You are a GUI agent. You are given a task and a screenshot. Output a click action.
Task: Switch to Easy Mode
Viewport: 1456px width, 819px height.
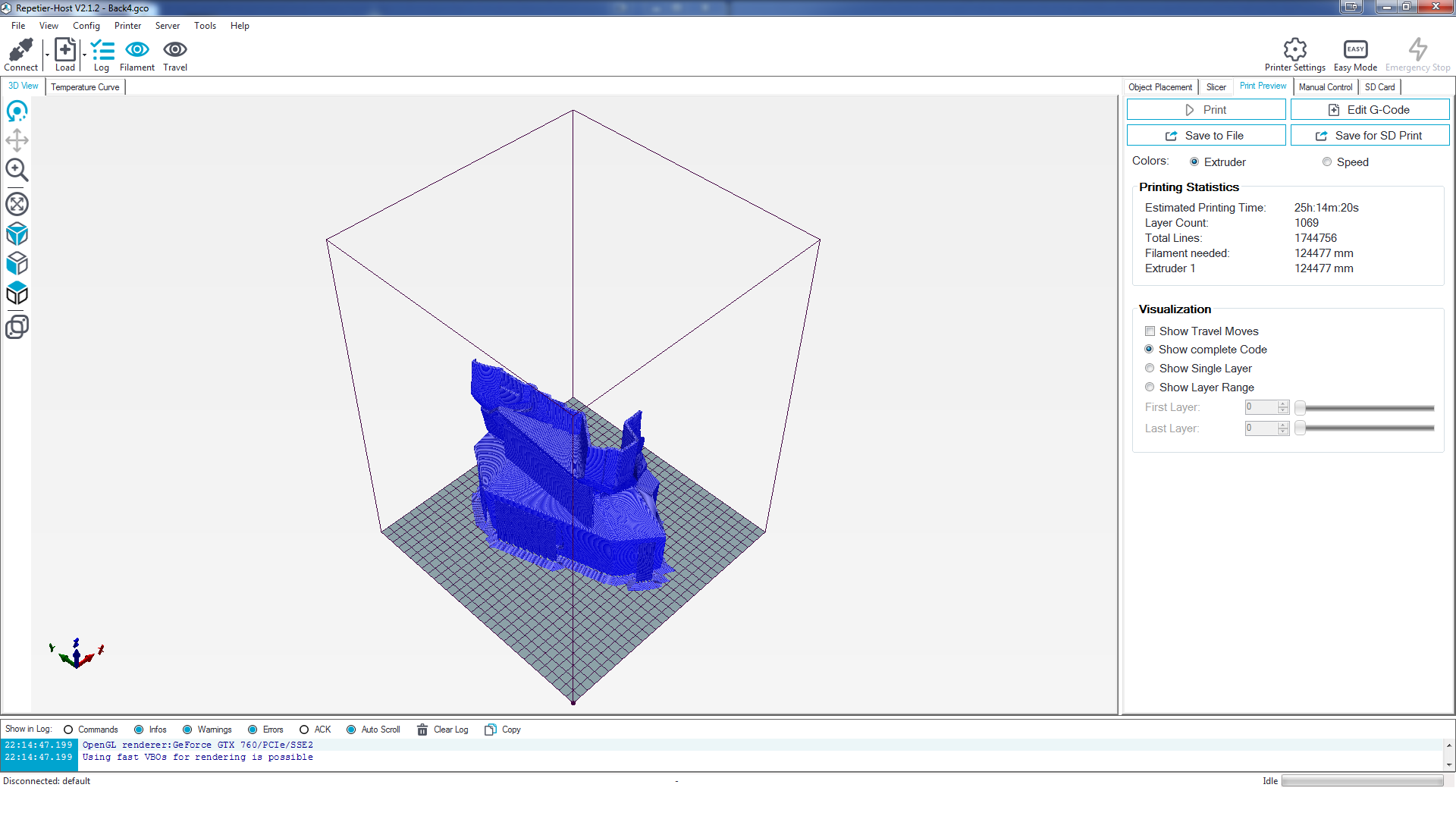(x=1355, y=50)
